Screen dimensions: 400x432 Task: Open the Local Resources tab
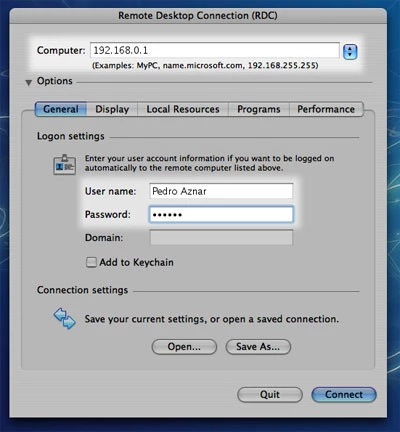click(x=183, y=109)
